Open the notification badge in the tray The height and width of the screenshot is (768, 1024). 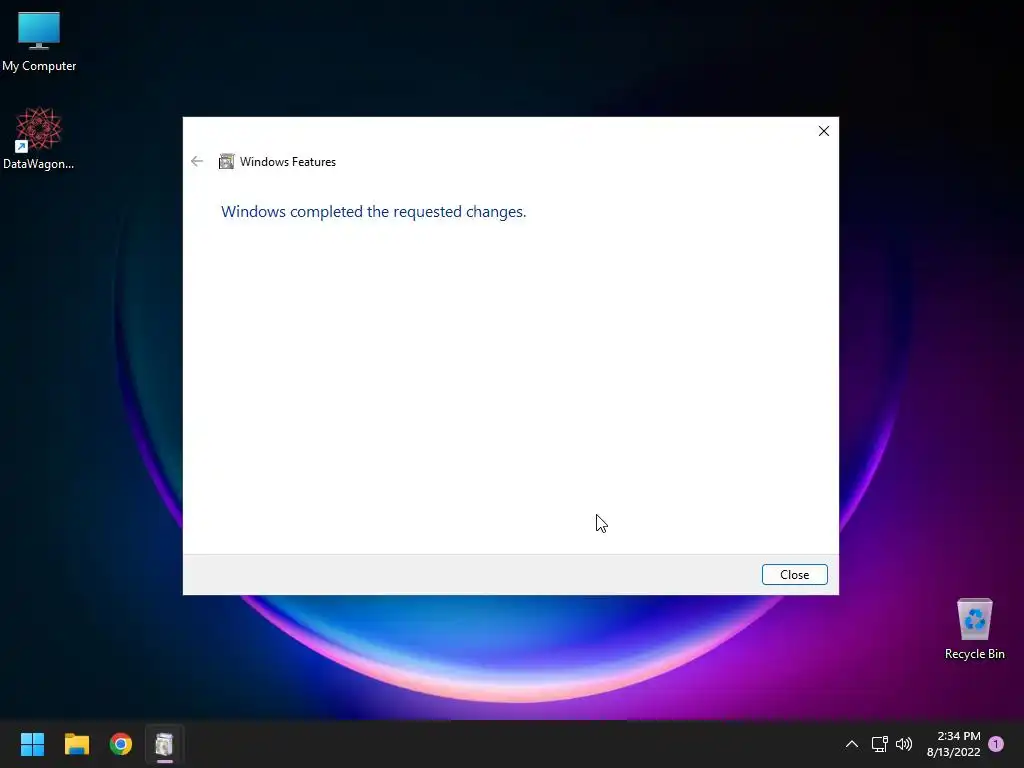[996, 744]
